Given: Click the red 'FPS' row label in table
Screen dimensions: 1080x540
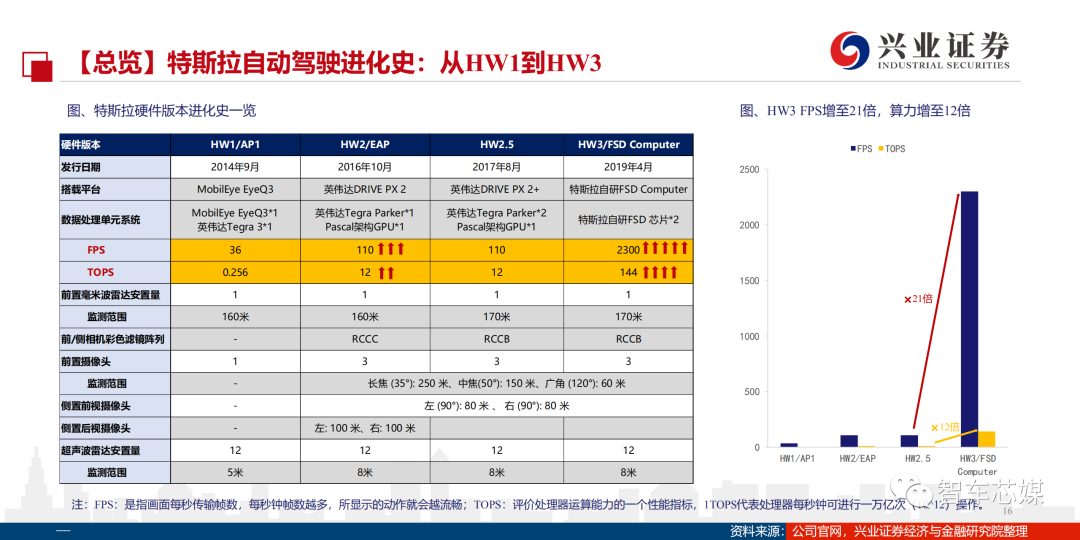Looking at the screenshot, I should coord(114,250).
